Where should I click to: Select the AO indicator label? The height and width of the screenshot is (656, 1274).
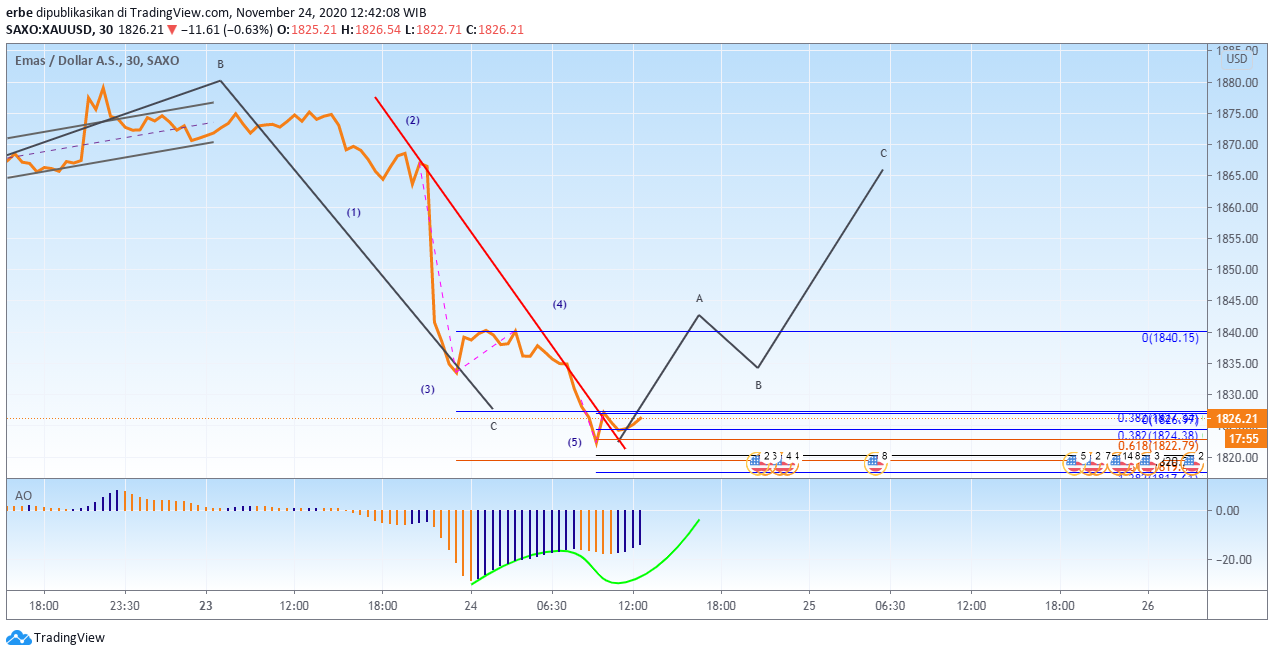(23, 494)
